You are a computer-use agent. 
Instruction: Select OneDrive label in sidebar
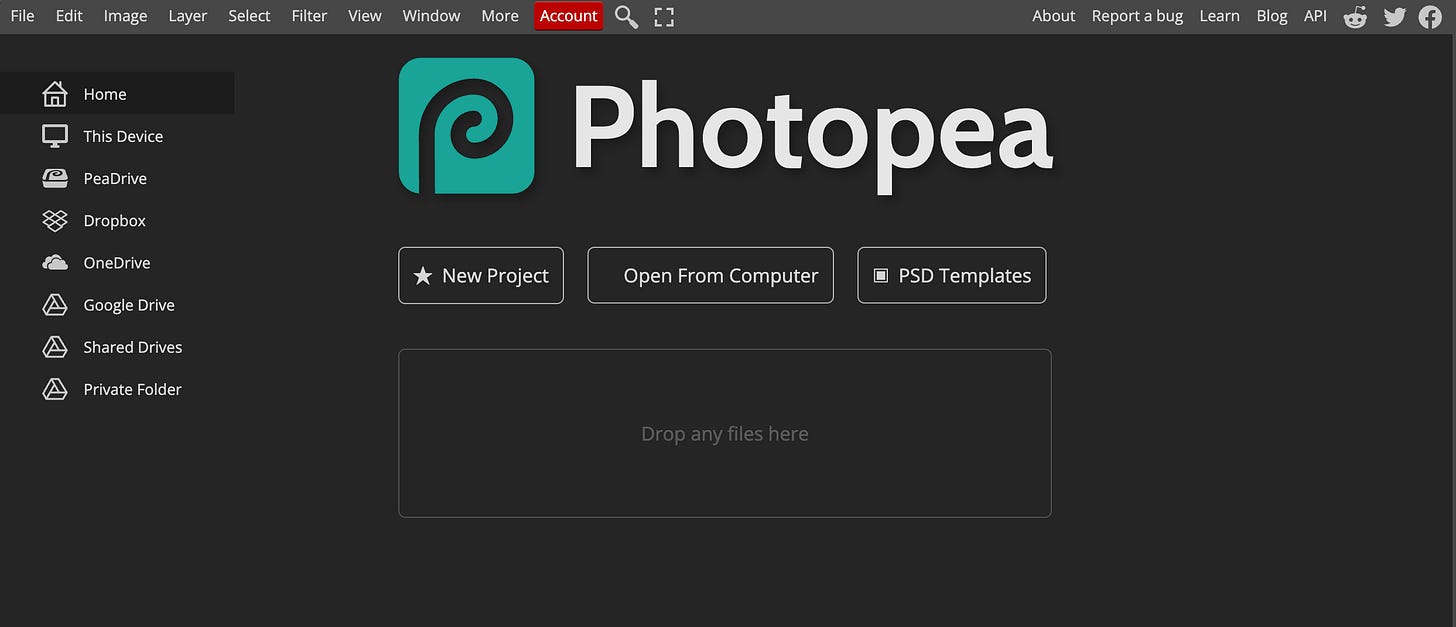coord(117,263)
